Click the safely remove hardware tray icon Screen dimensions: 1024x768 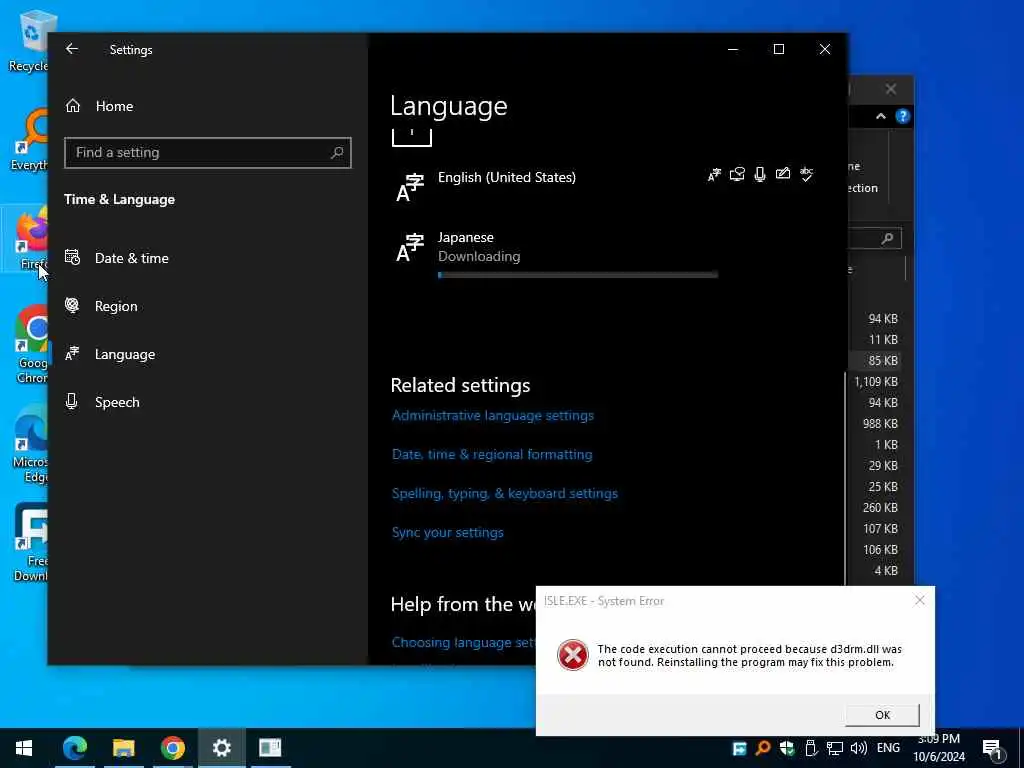click(811, 748)
